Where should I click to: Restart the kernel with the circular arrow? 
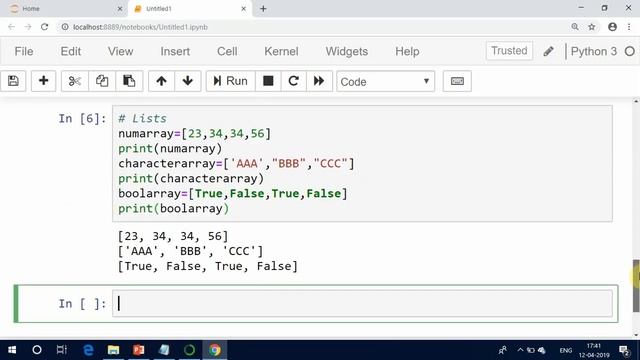[293, 81]
